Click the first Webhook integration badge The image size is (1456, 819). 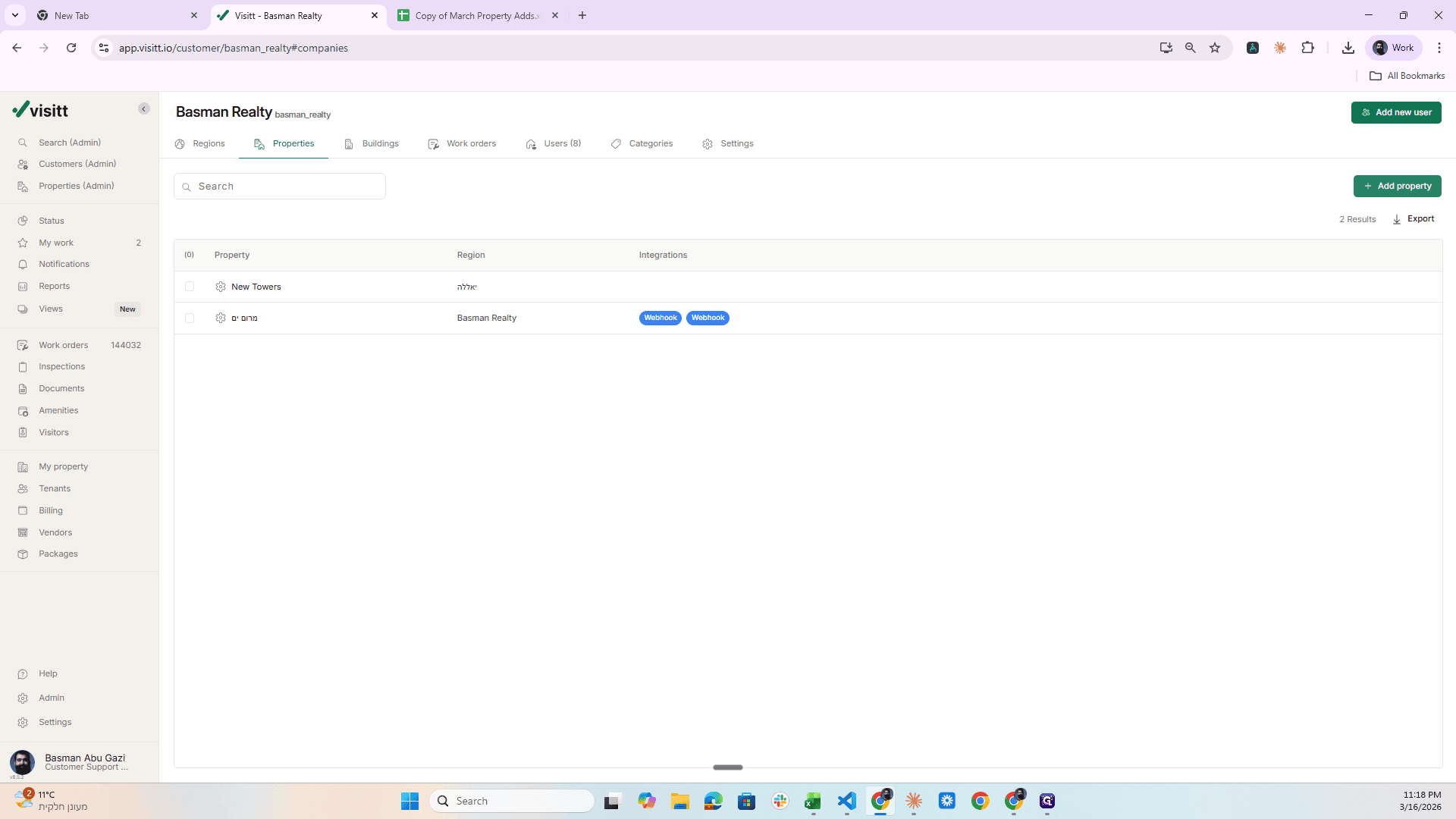point(660,318)
